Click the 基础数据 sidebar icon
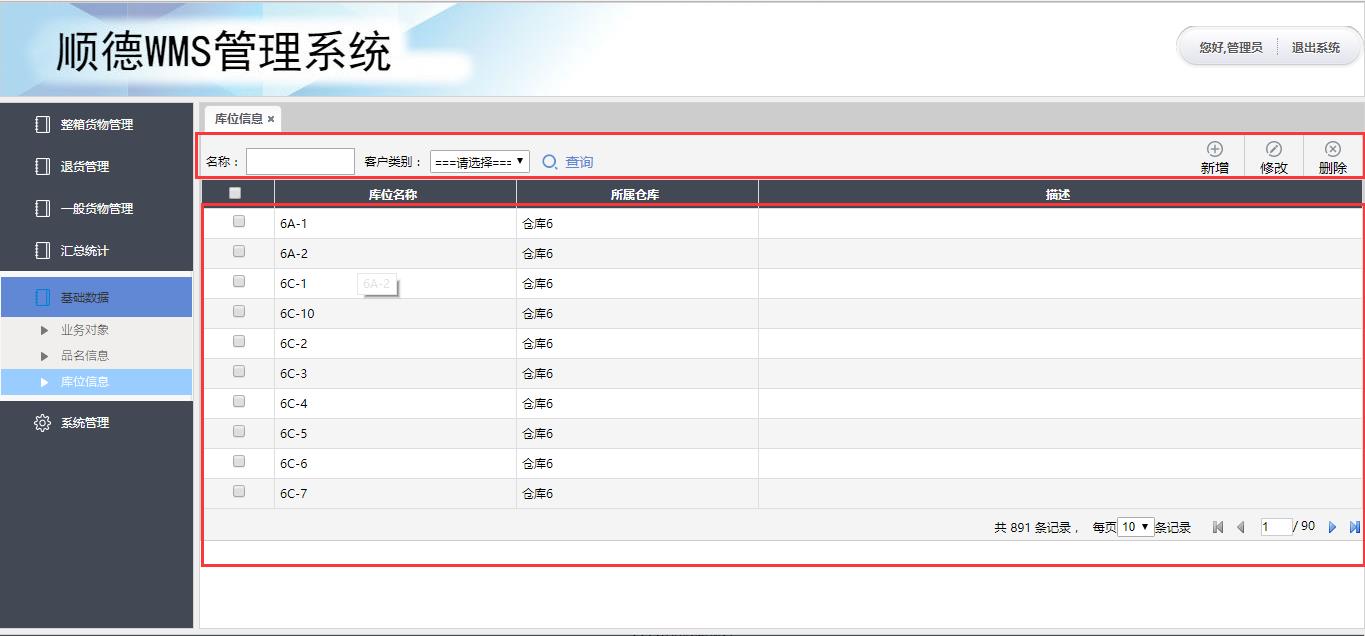1365x636 pixels. tap(42, 298)
